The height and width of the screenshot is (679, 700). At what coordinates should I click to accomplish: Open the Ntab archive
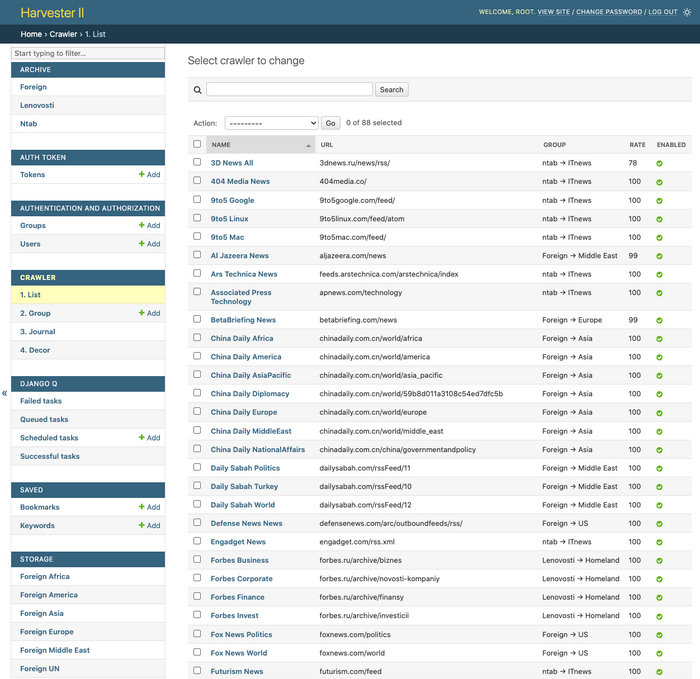(x=29, y=124)
